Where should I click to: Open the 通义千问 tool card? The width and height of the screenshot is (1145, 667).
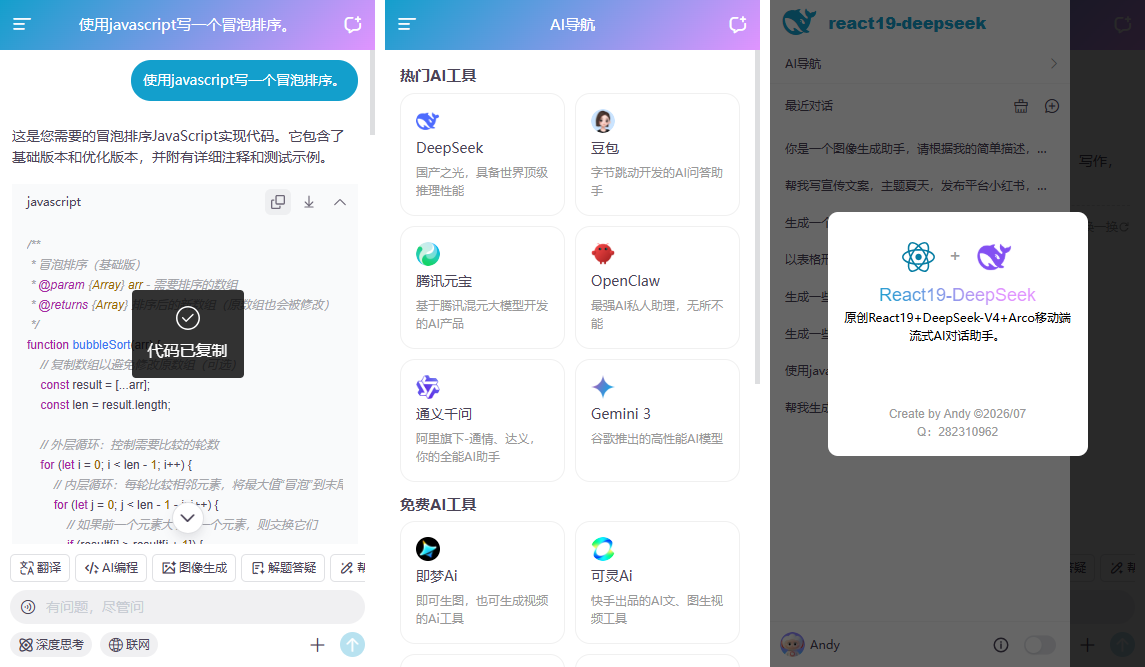(483, 420)
